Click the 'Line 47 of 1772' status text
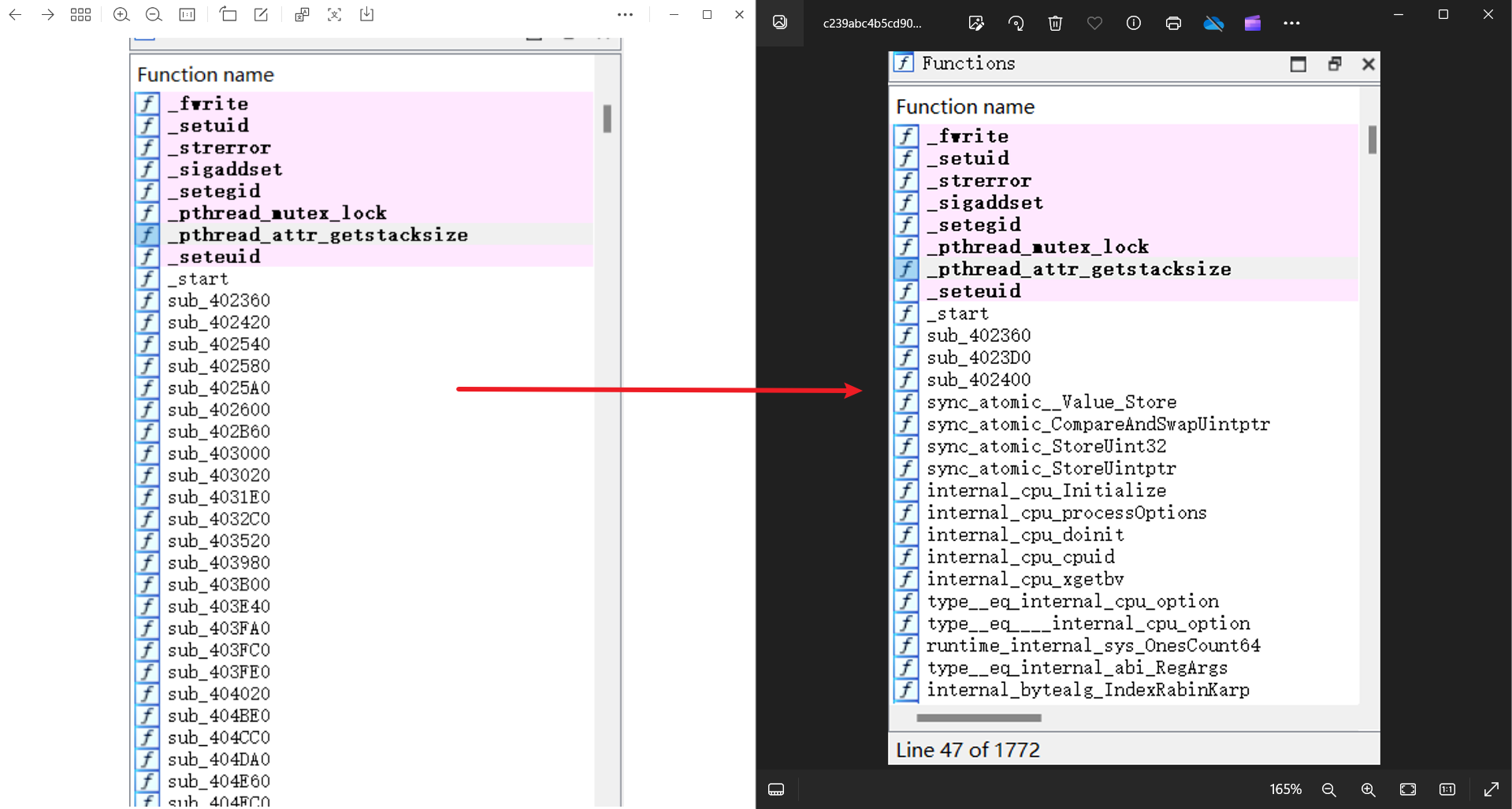Image resolution: width=1512 pixels, height=809 pixels. (x=968, y=749)
